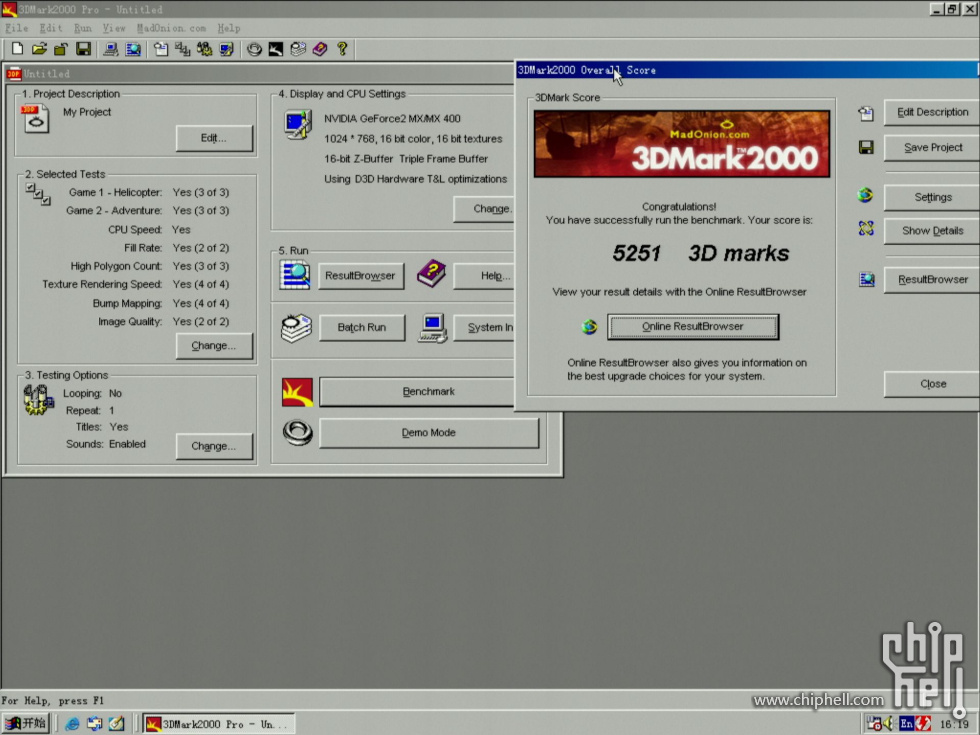This screenshot has height=735, width=980.
Task: Click the Benchmark toolbar icon
Action: click(276, 49)
